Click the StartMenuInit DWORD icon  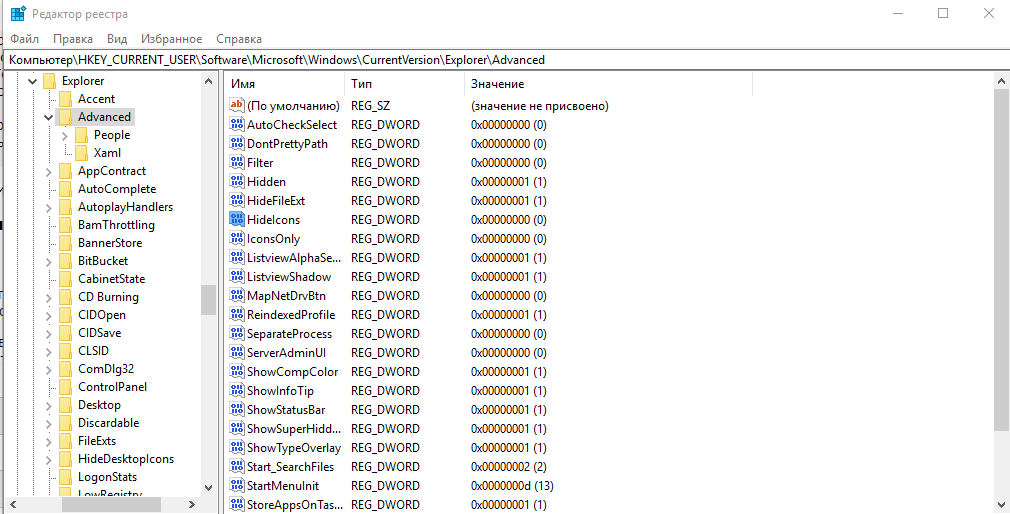click(237, 486)
